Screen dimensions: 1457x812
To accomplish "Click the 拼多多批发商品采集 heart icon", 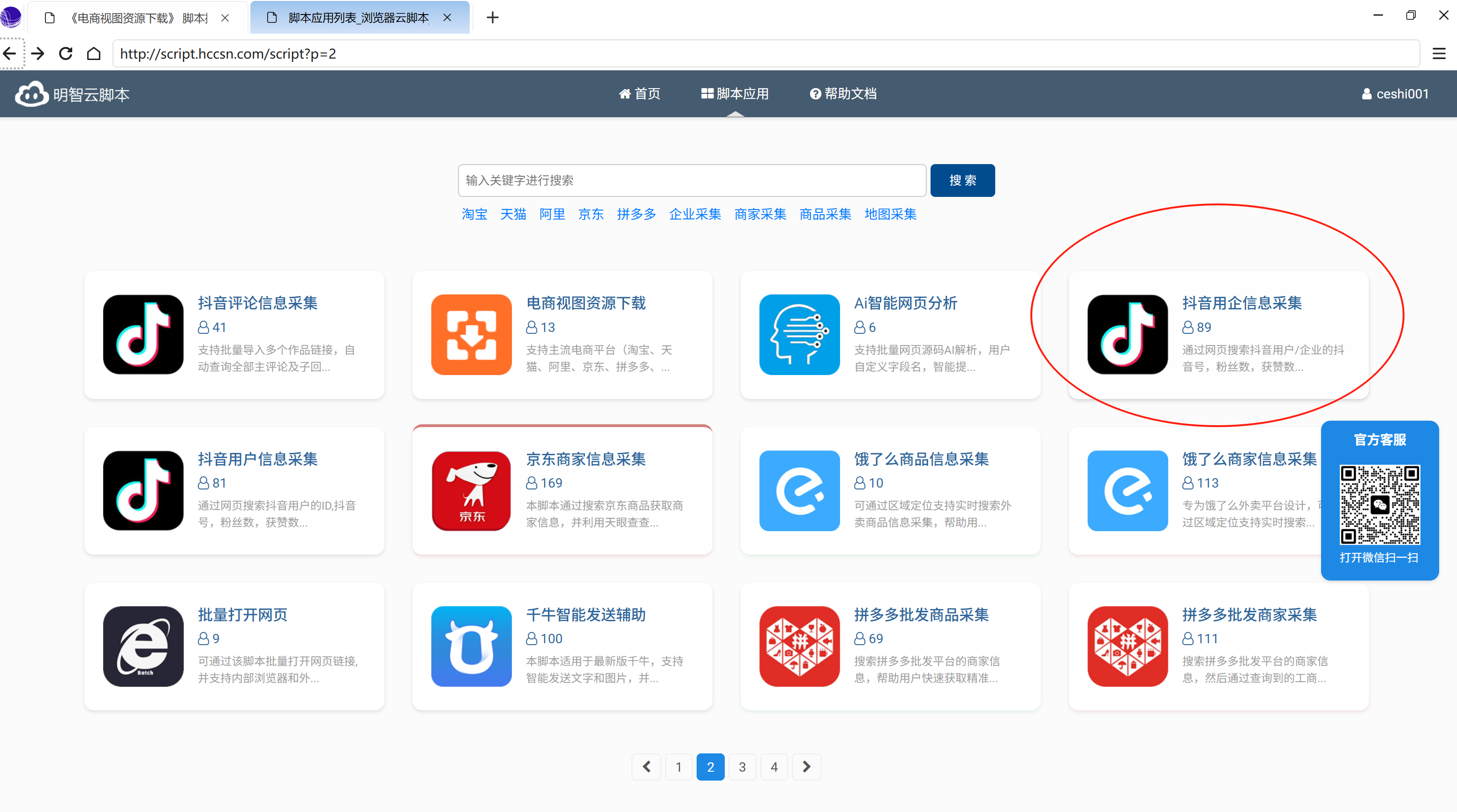I will coord(799,647).
